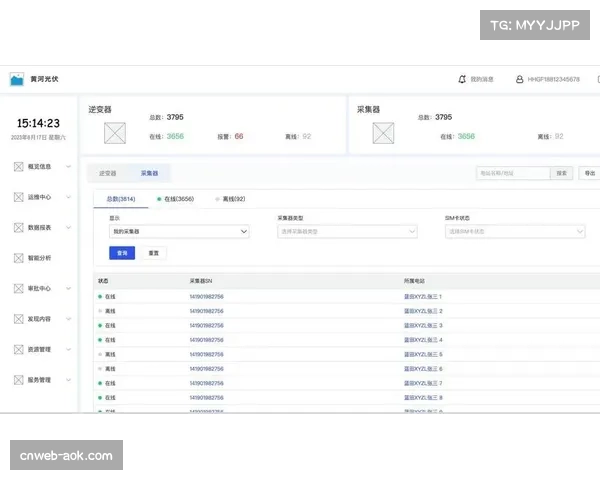Expand the 服务管理 sidebar chevron
Image resolution: width=600 pixels, height=480 pixels.
click(x=68, y=380)
